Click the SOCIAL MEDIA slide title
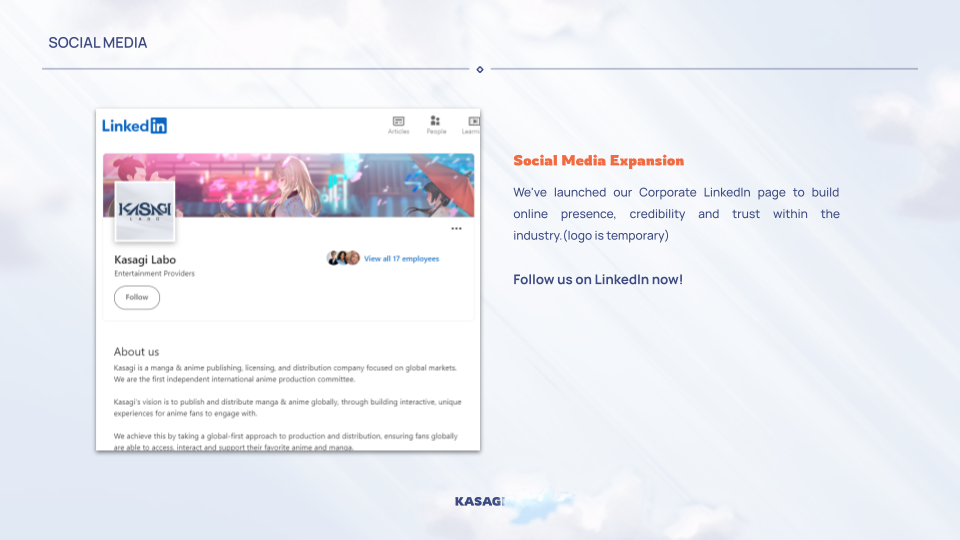 point(97,43)
